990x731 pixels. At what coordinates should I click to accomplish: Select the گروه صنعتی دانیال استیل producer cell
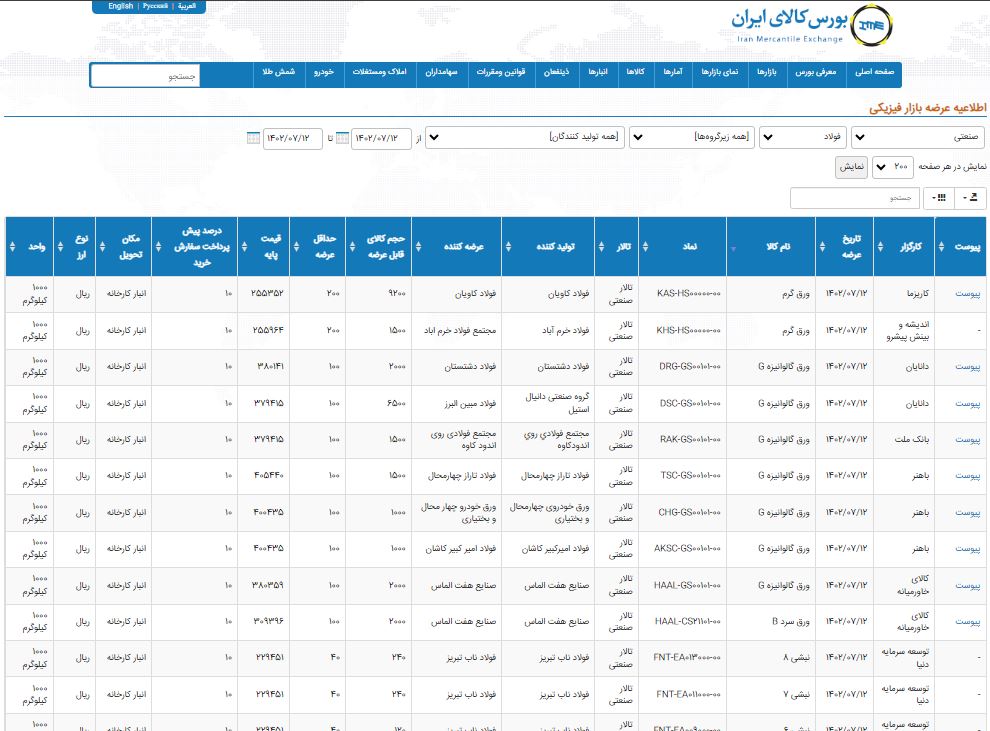(x=548, y=403)
